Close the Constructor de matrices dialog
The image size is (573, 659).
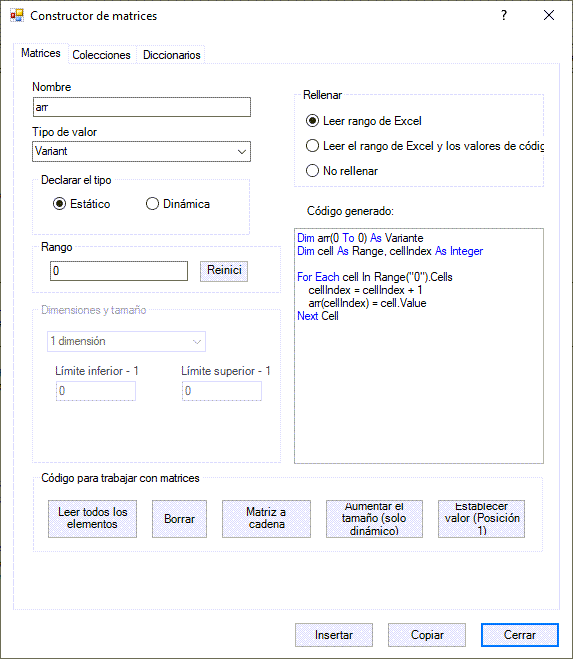549,16
